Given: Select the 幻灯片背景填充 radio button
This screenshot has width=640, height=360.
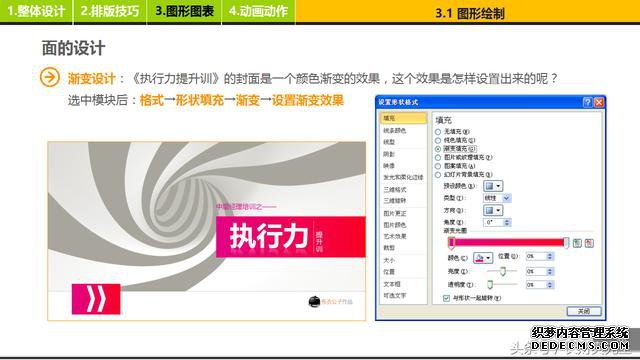Looking at the screenshot, I should coord(438,175).
